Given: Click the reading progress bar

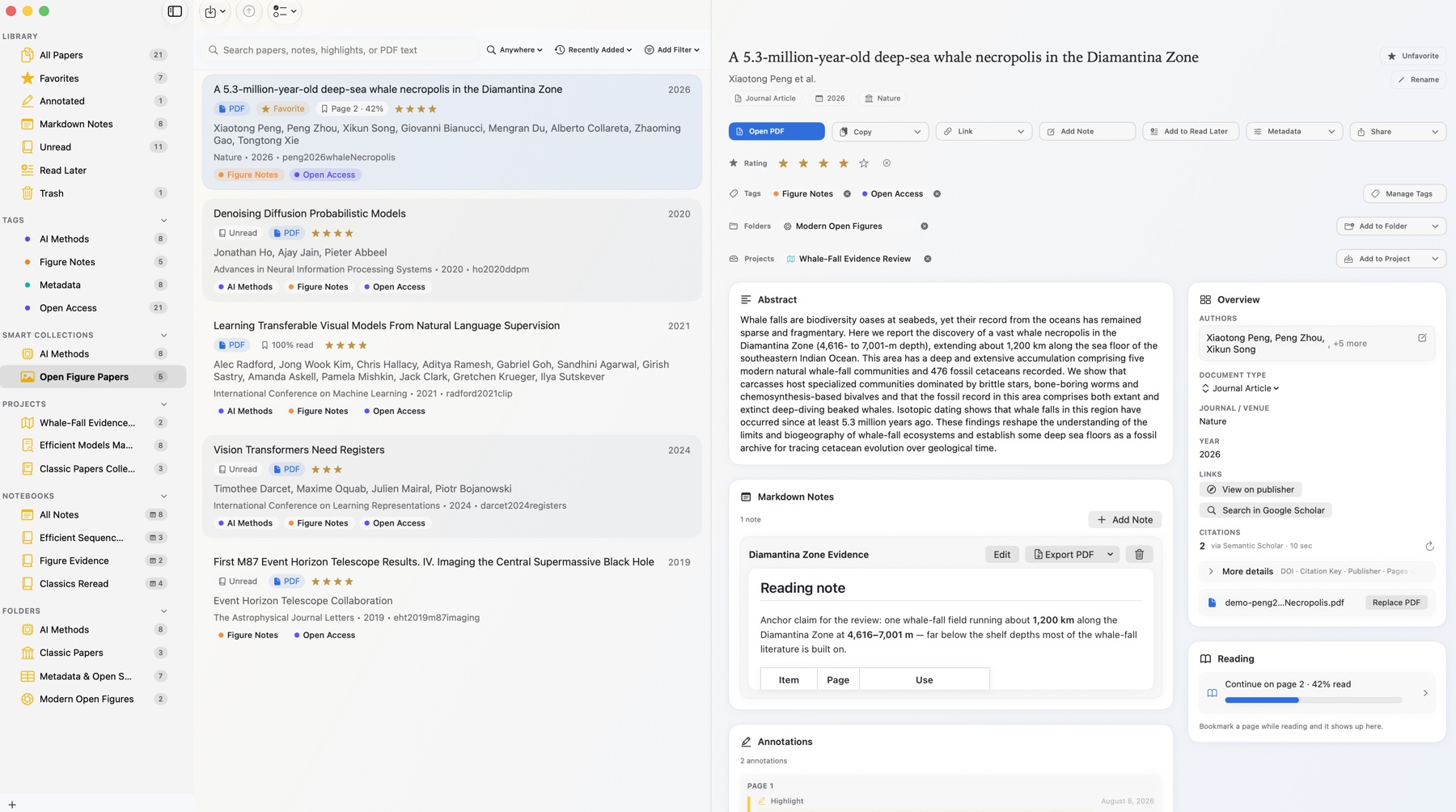Looking at the screenshot, I should 1313,700.
